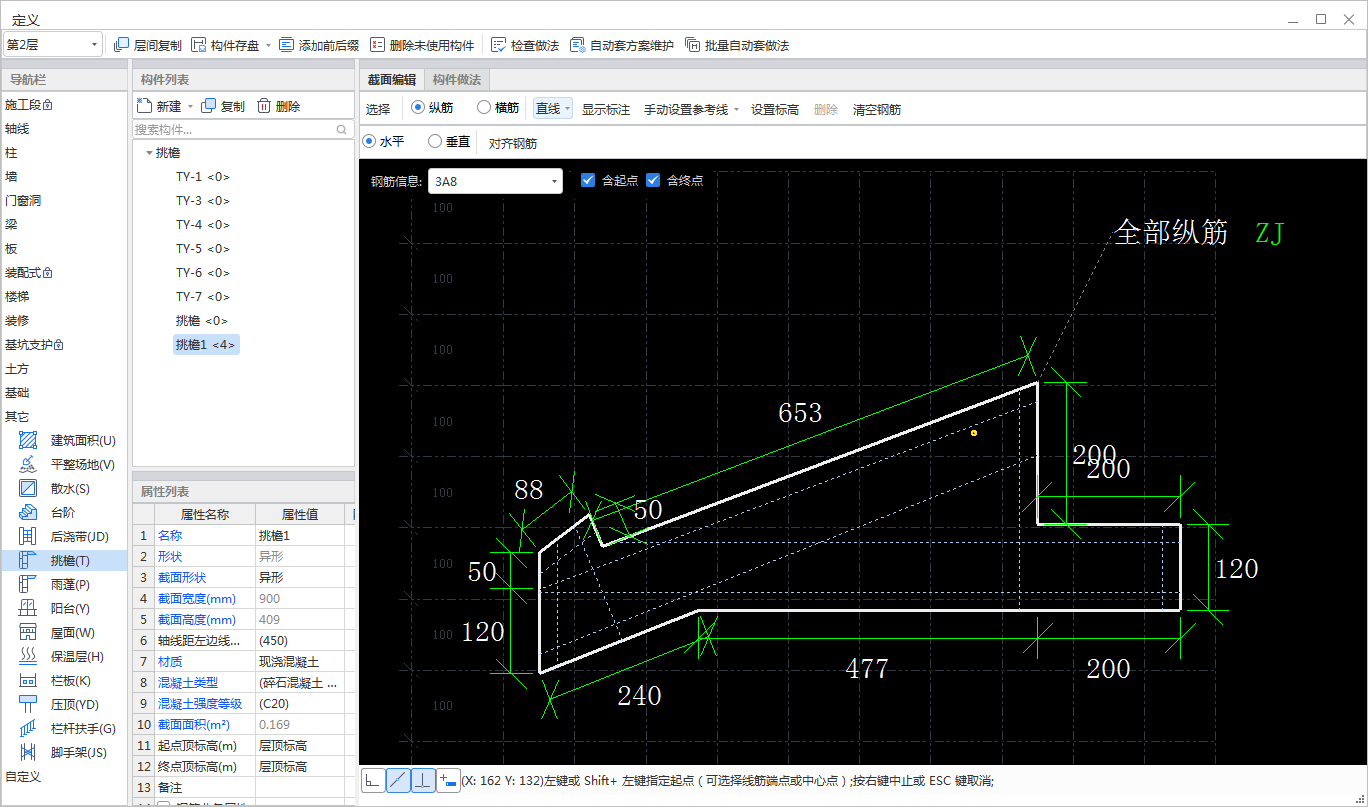The width and height of the screenshot is (1368, 807).
Task: Select the 栏板(K) icon
Action: [29, 680]
